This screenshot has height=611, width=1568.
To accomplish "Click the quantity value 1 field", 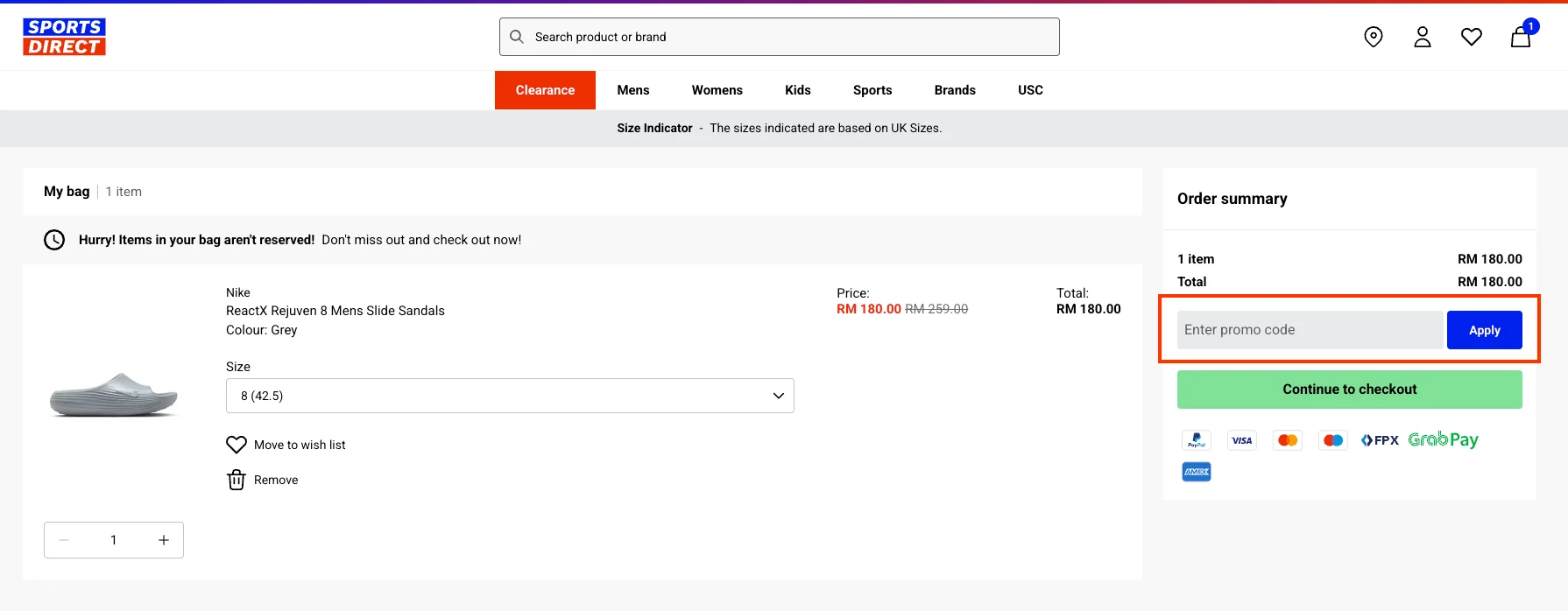I will point(114,540).
